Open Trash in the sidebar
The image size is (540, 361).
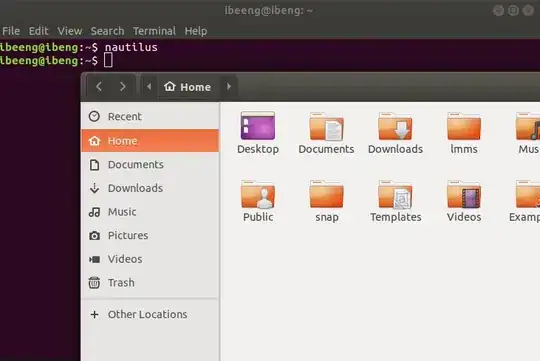150,282
